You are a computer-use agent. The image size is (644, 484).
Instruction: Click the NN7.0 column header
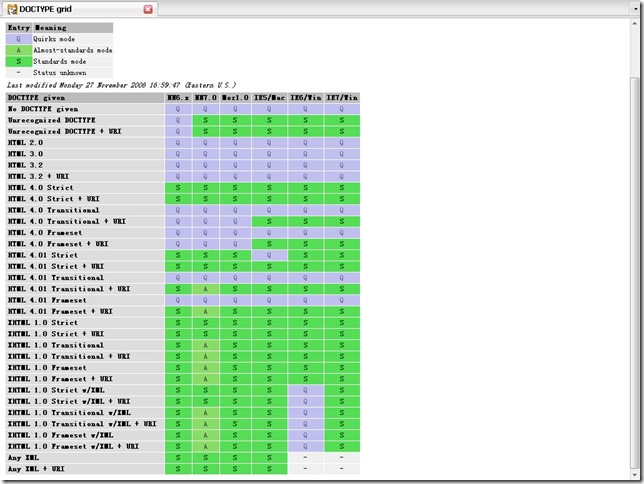pyautogui.click(x=205, y=98)
